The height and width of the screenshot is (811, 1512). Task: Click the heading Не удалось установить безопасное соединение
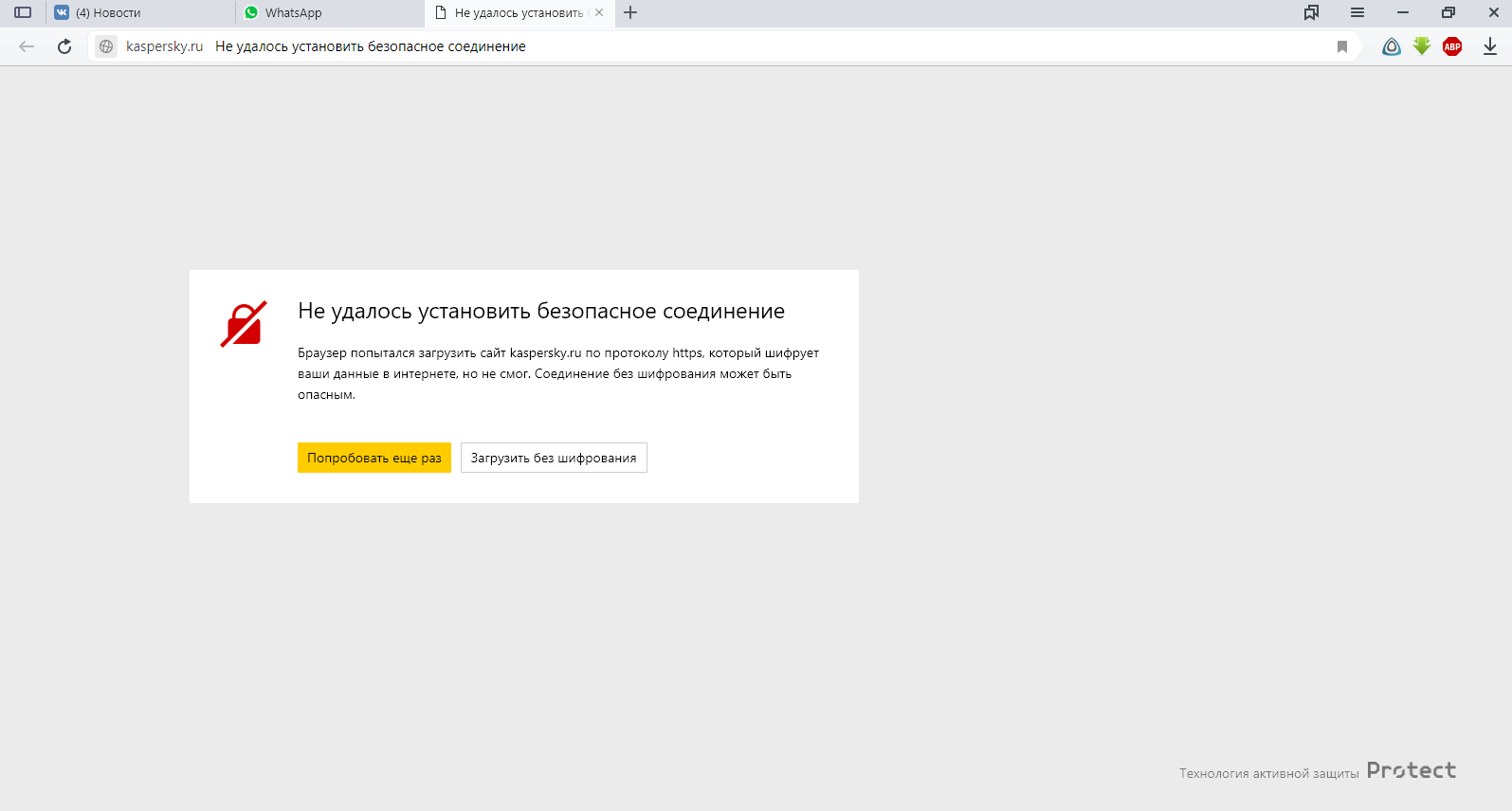pyautogui.click(x=541, y=311)
